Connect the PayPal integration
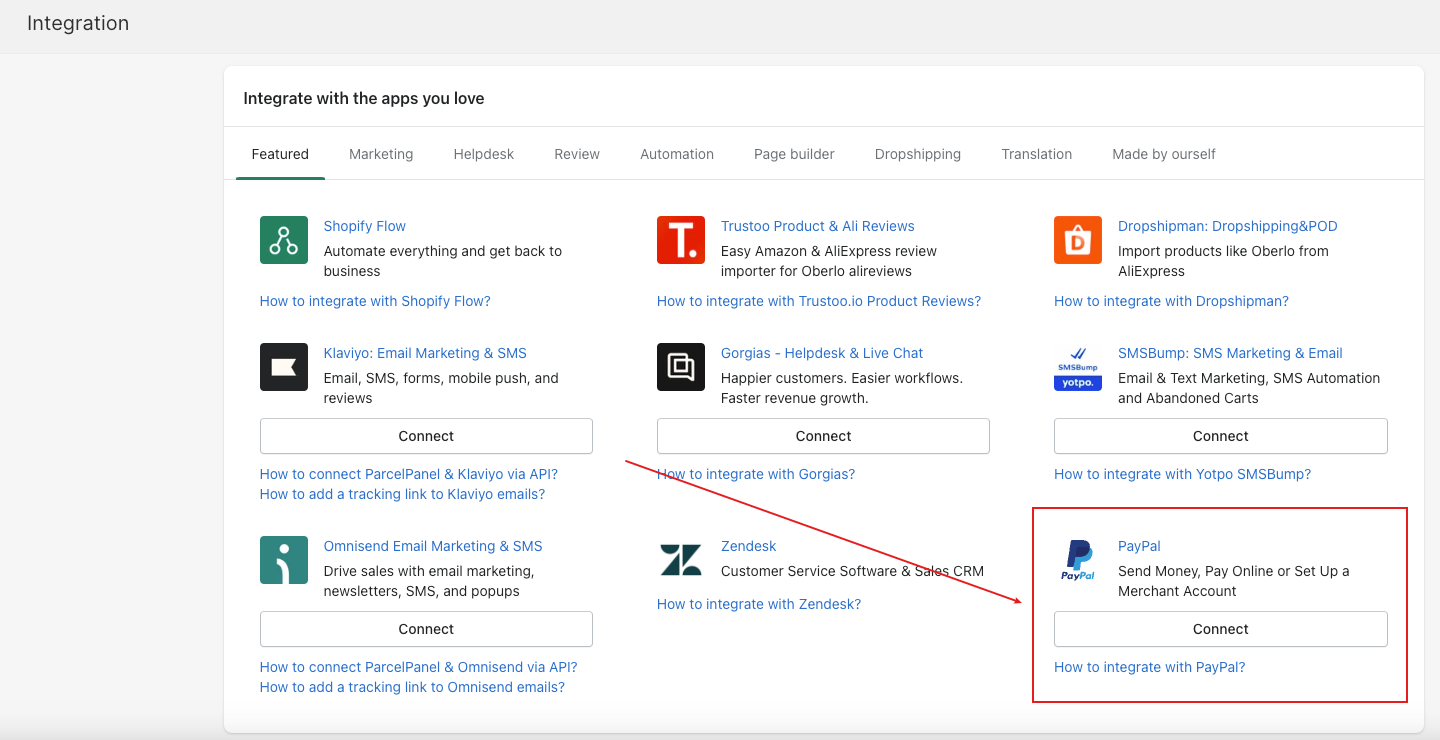 pos(1221,629)
